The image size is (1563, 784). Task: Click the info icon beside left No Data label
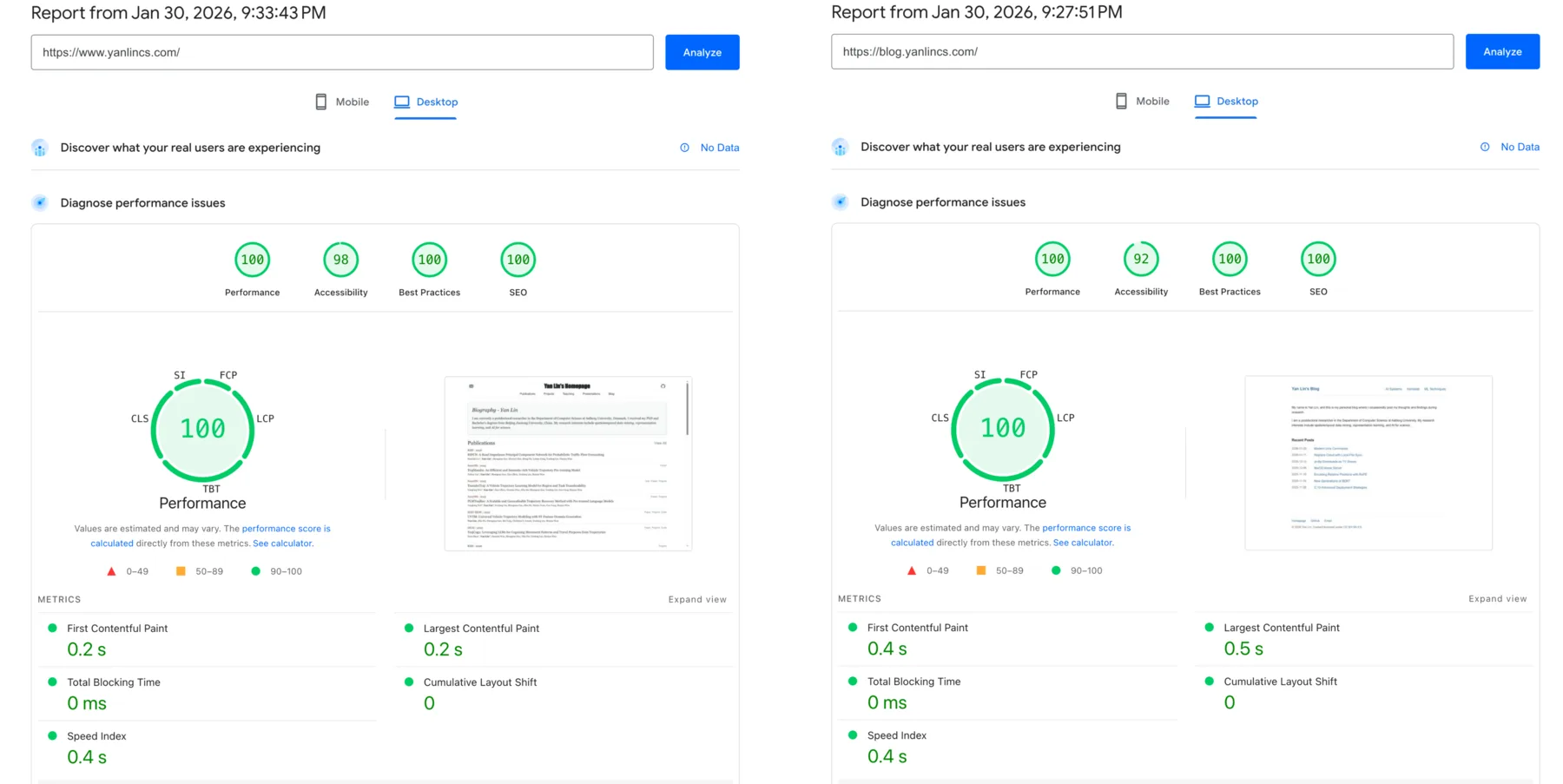(685, 148)
